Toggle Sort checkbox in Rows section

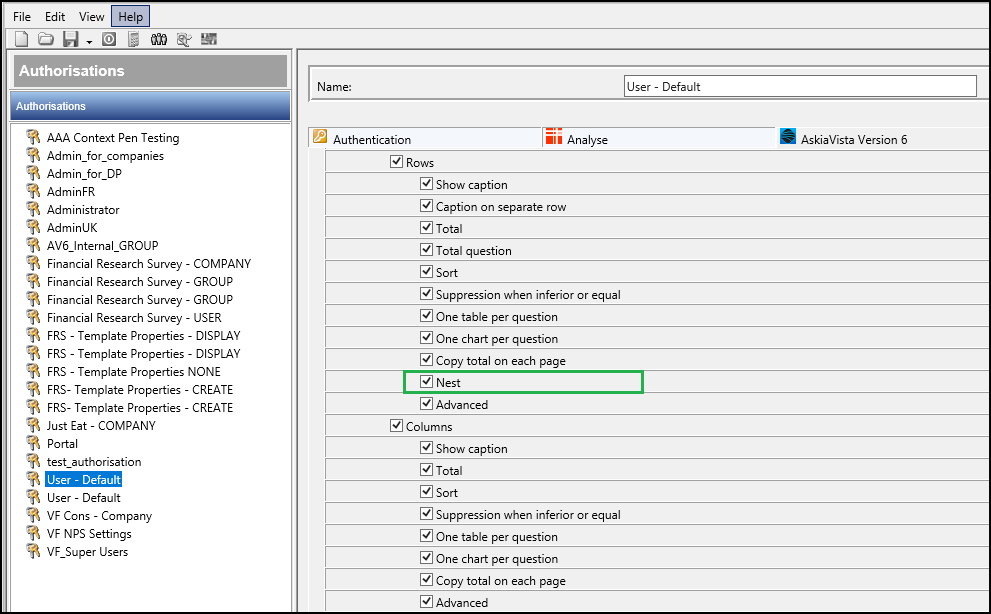click(427, 272)
